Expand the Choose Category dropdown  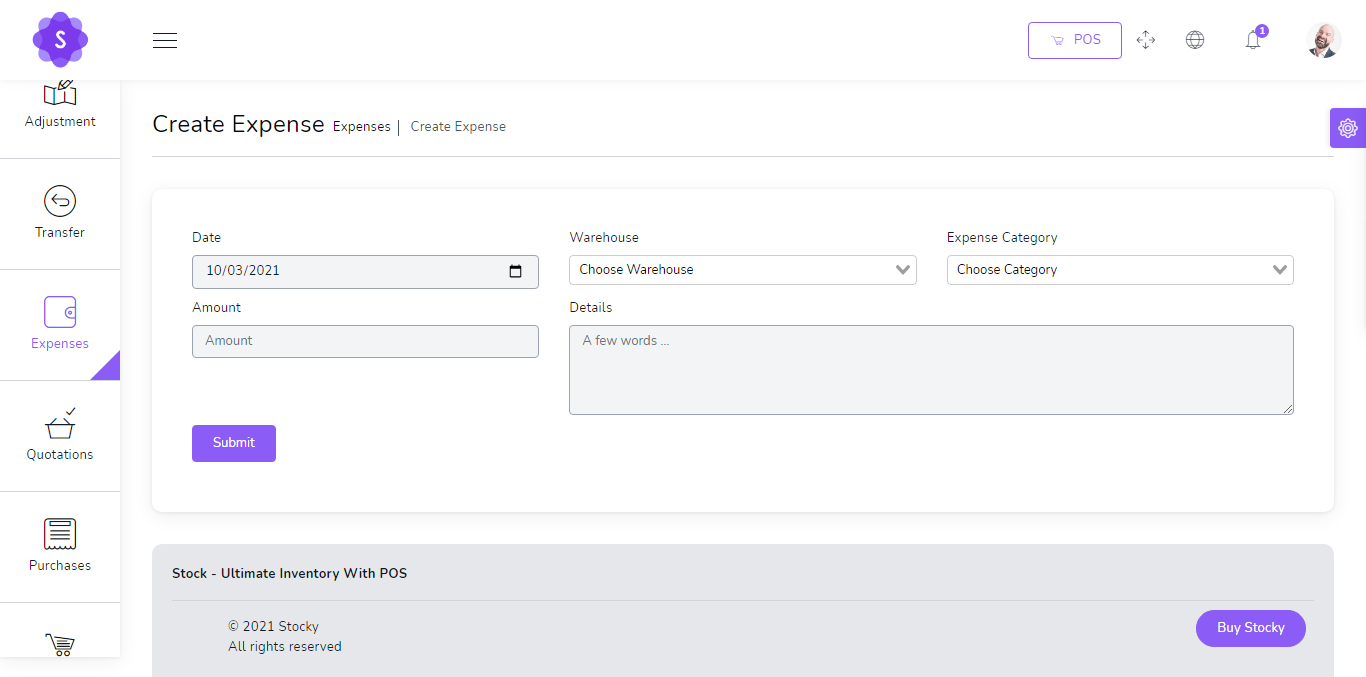pos(1119,270)
